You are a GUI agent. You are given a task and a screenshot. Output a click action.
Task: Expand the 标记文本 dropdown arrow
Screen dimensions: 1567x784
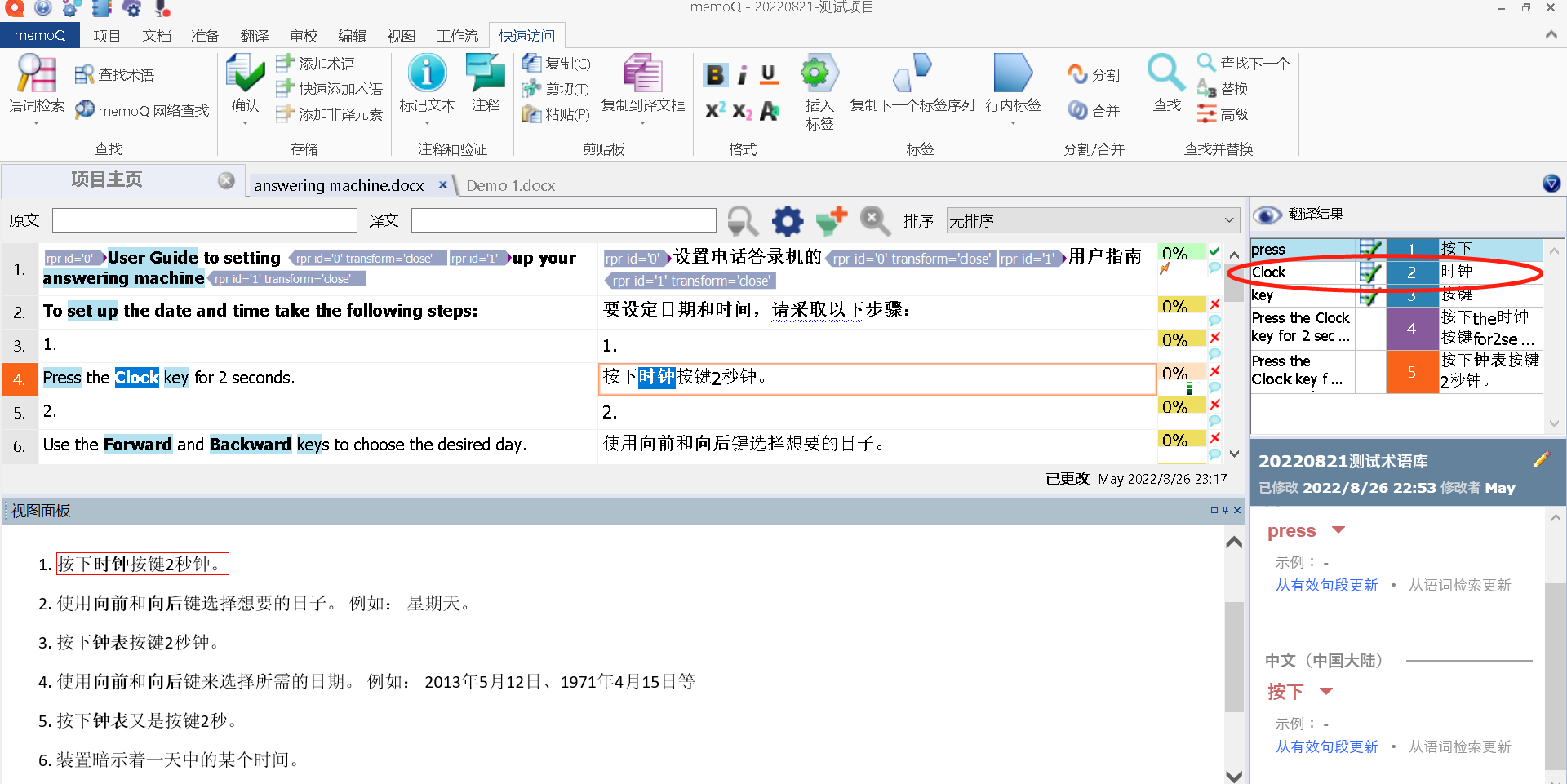click(x=427, y=123)
